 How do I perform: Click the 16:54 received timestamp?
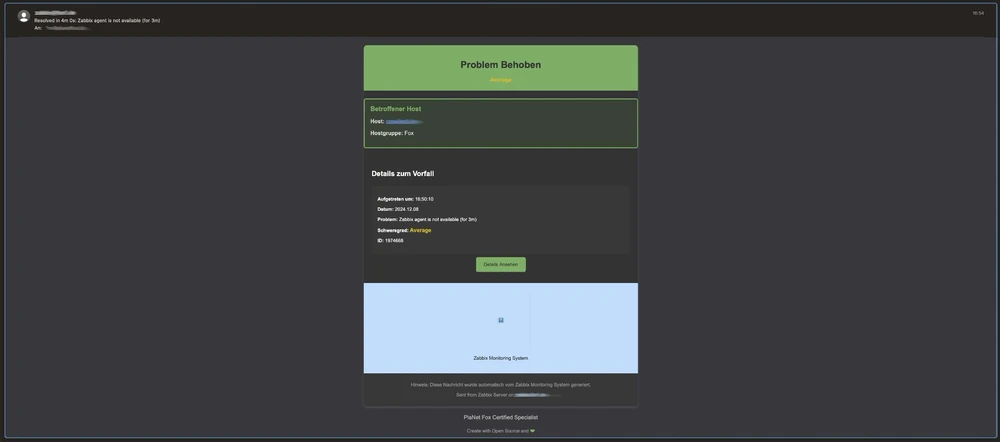point(977,13)
